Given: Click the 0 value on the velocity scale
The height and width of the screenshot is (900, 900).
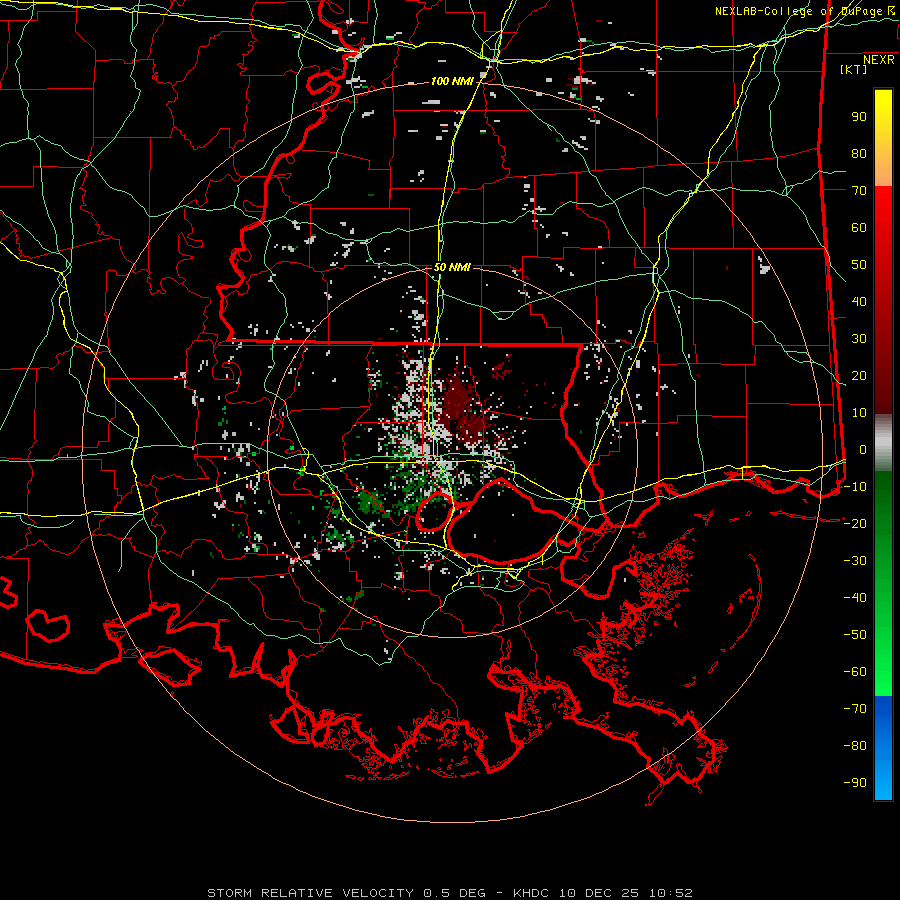Looking at the screenshot, I should click(x=863, y=450).
